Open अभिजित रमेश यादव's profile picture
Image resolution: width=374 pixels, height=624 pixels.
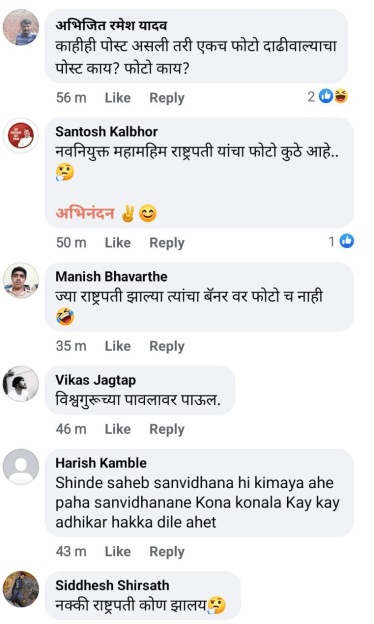click(21, 27)
